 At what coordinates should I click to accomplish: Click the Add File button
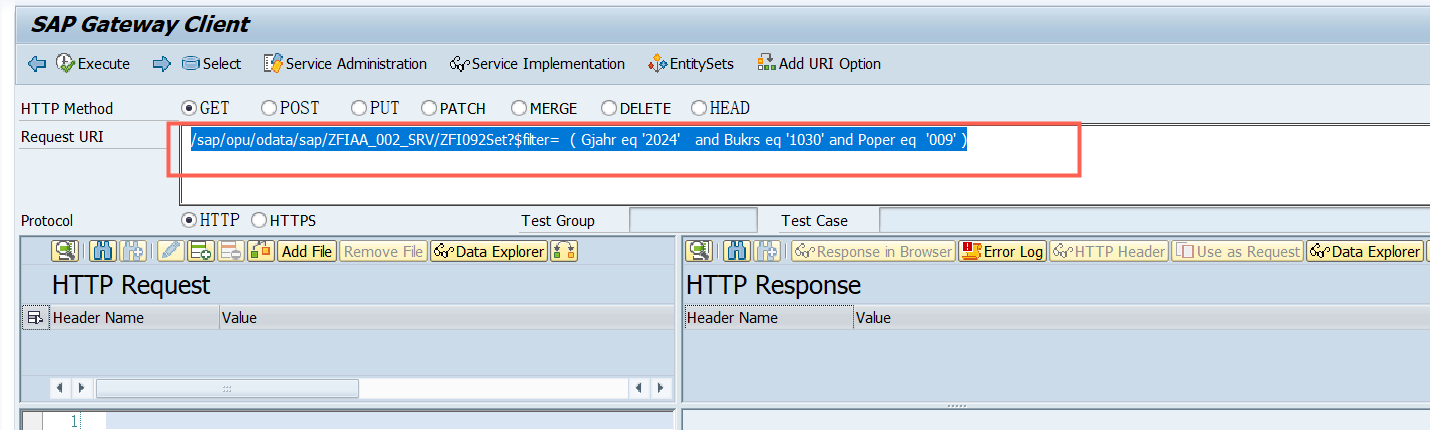tap(307, 251)
